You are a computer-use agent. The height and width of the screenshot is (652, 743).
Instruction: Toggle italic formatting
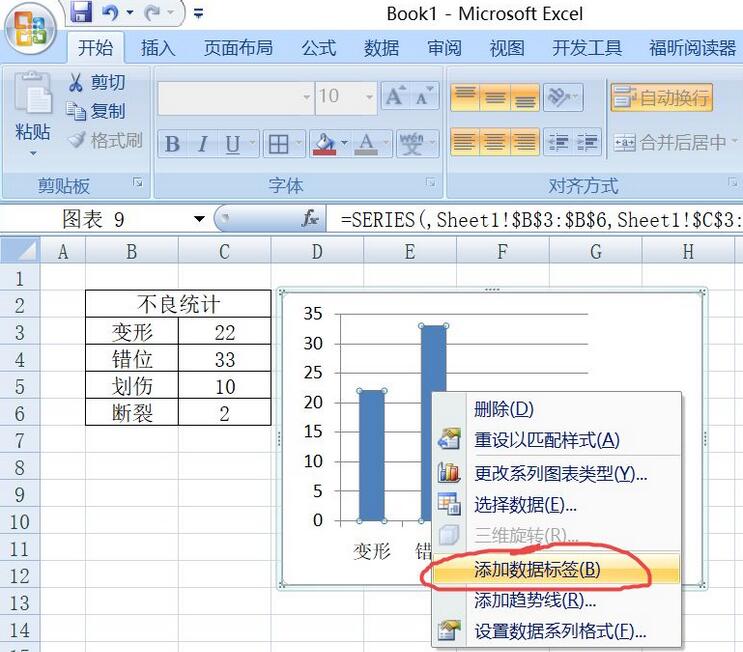(x=203, y=144)
